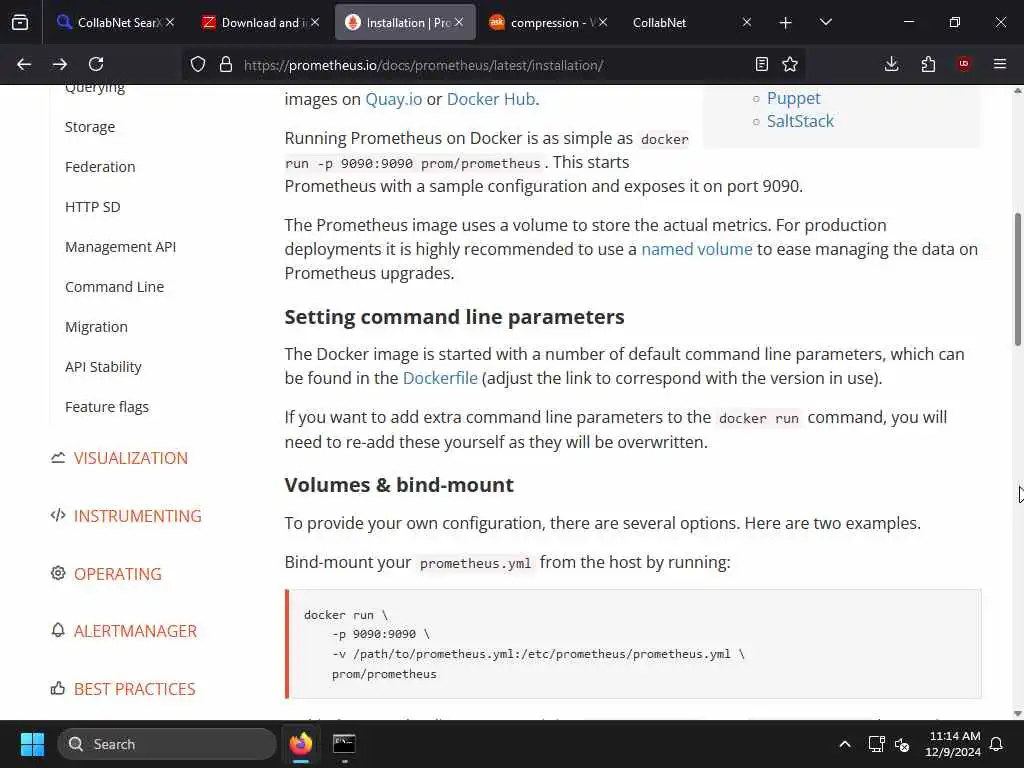Open the downloads panel

891,64
